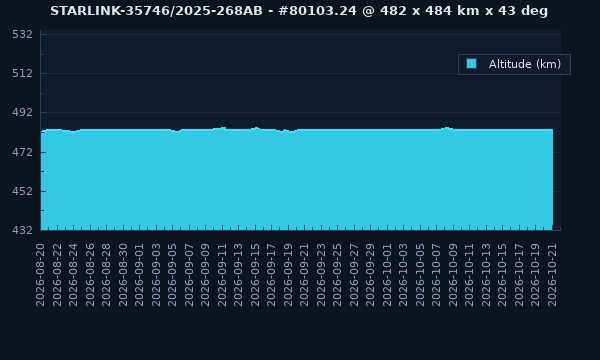The height and width of the screenshot is (360, 600).
Task: Click the x-axis date label 2026-09-23
Action: click(321, 275)
